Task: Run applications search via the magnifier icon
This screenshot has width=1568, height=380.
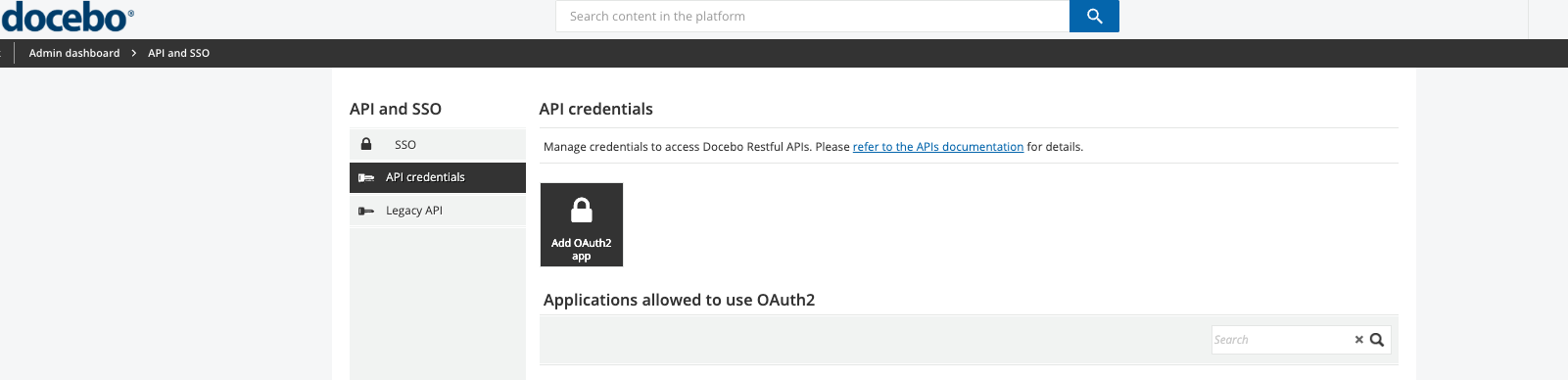Action: [x=1377, y=340]
